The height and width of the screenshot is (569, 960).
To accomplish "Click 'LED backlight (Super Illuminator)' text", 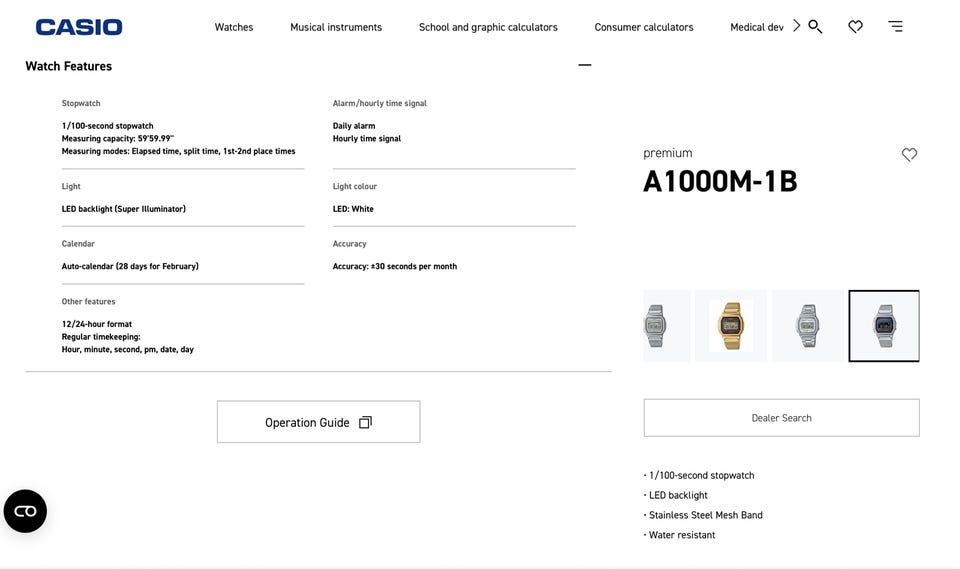I will [x=124, y=209].
